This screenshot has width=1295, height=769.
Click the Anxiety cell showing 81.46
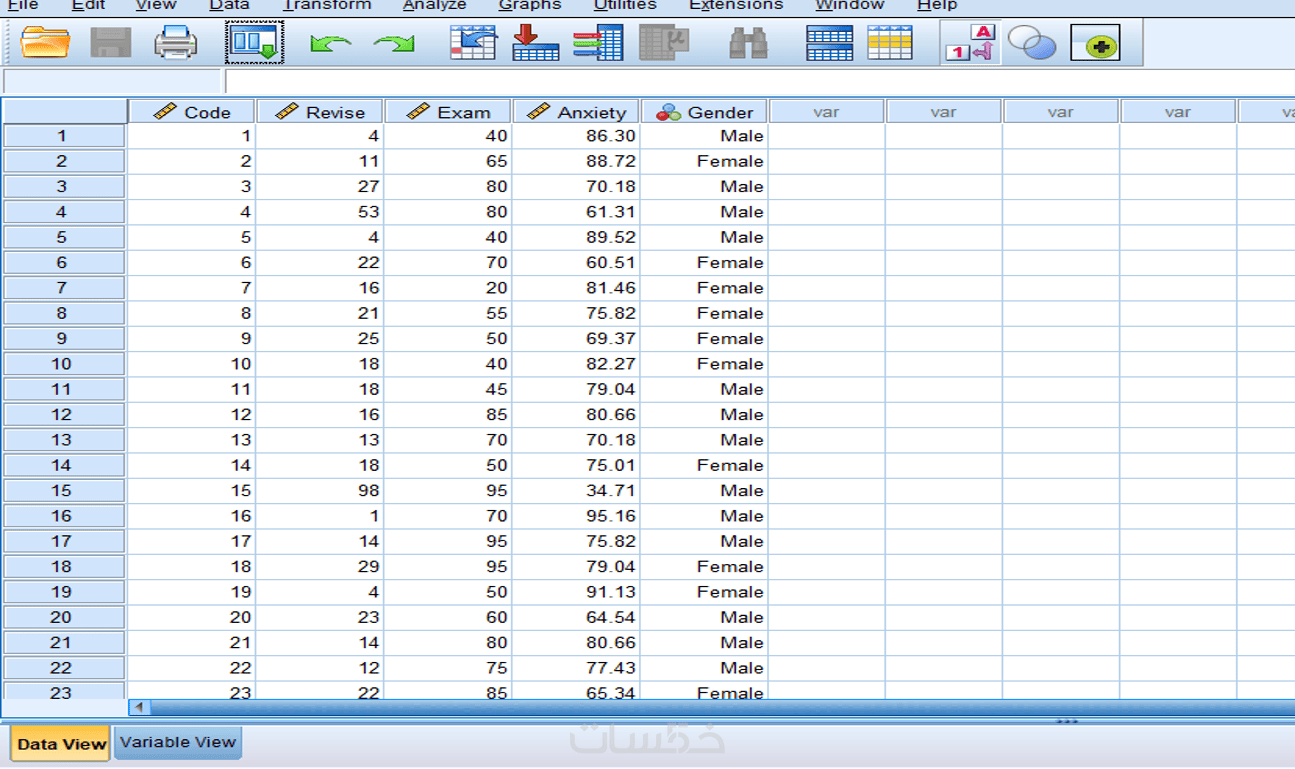576,288
